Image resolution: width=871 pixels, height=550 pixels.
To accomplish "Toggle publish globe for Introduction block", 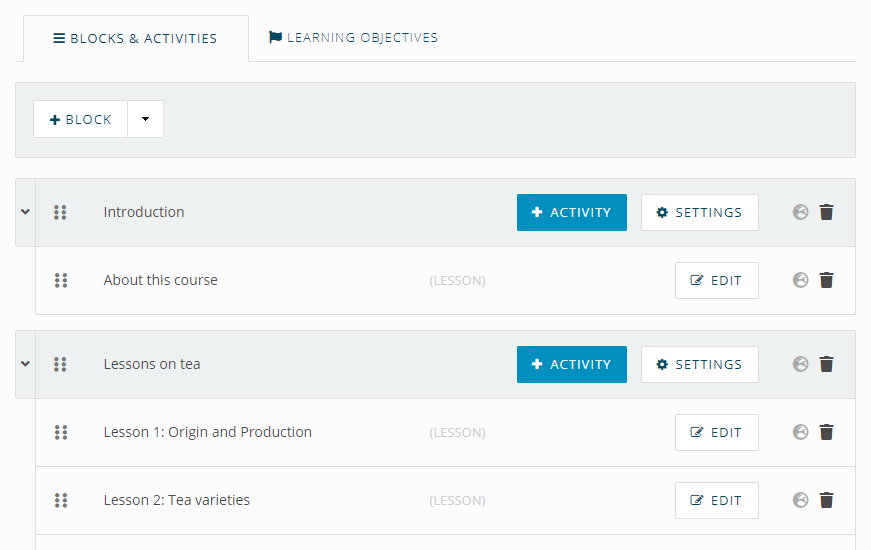I will pos(800,212).
